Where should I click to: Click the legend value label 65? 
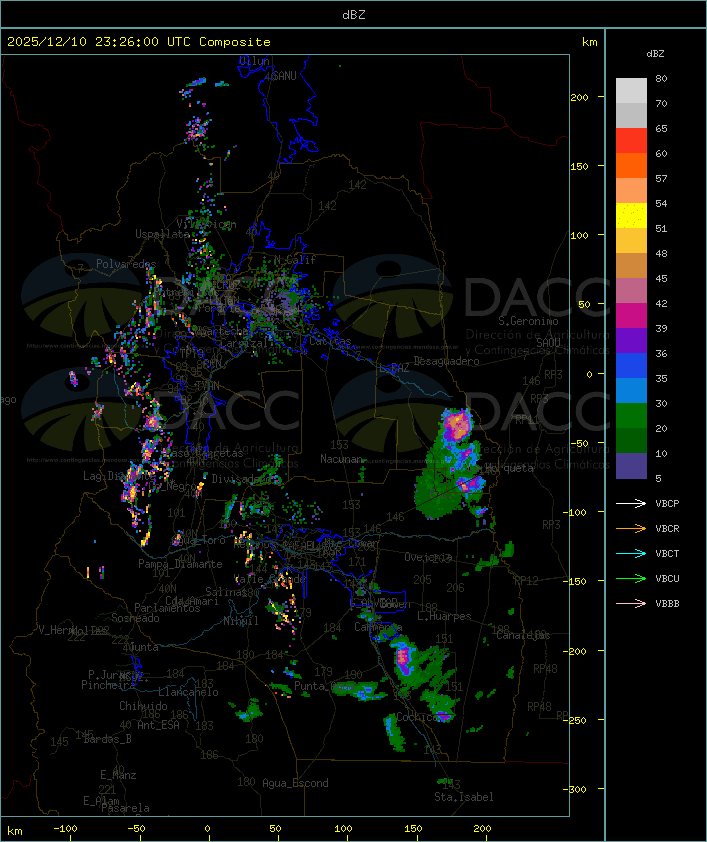(x=661, y=129)
